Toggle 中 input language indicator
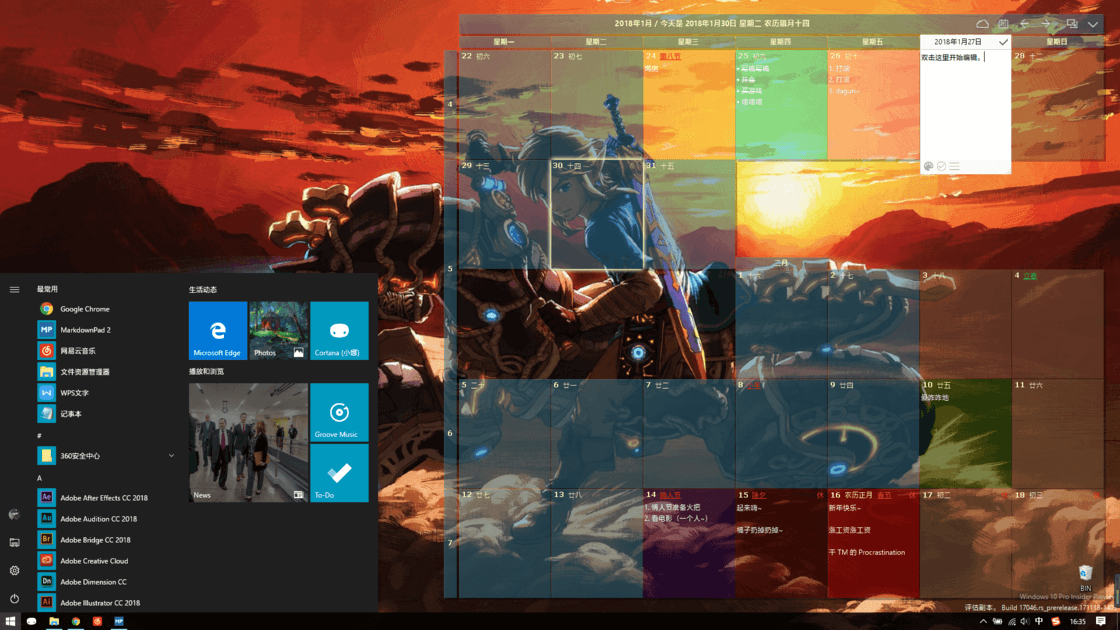 coord(1039,621)
